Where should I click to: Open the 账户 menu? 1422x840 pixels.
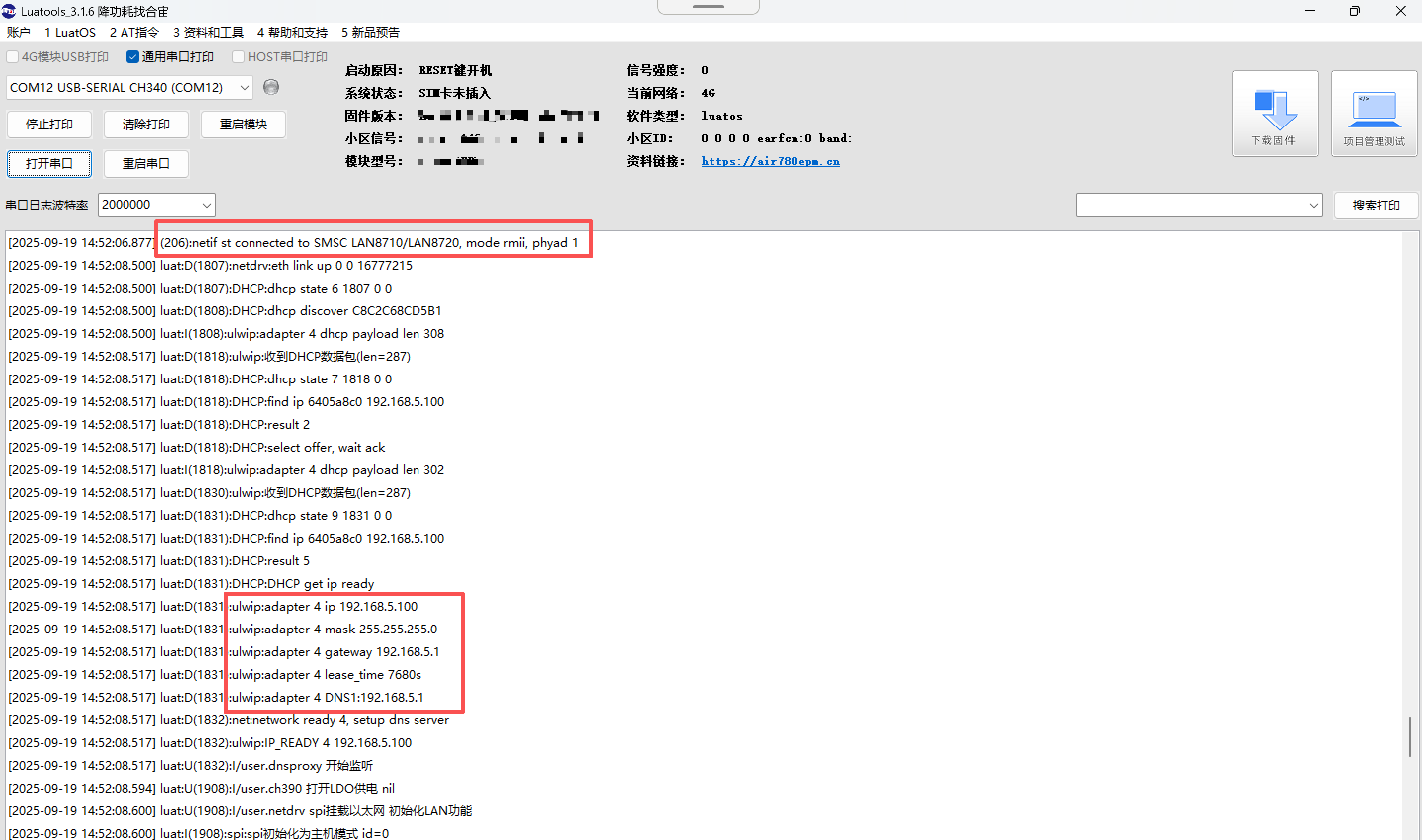click(18, 32)
